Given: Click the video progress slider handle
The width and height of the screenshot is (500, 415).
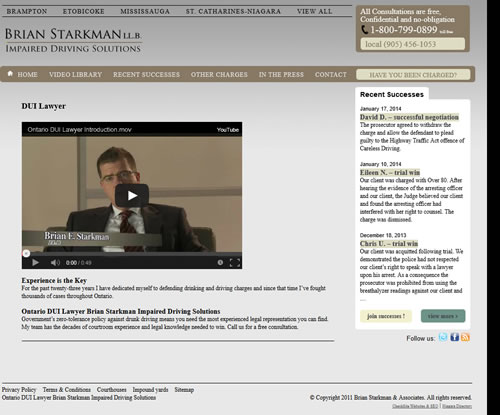Looking at the screenshot, I should coord(26,254).
